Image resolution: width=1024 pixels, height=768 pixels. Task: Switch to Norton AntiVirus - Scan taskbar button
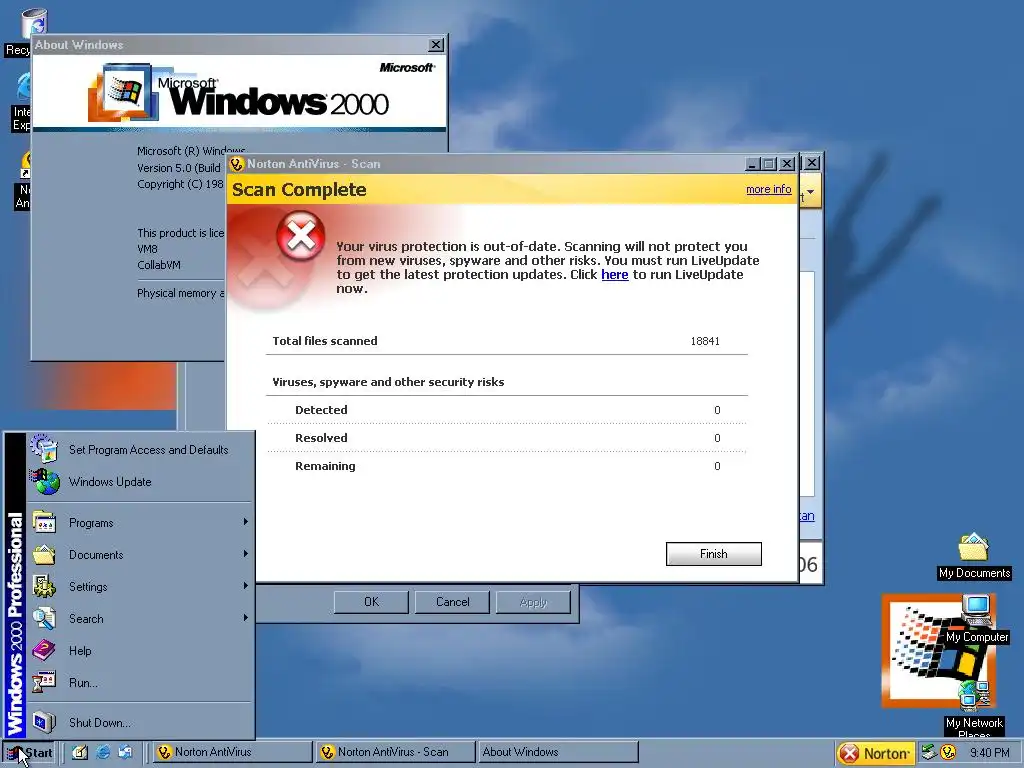396,752
